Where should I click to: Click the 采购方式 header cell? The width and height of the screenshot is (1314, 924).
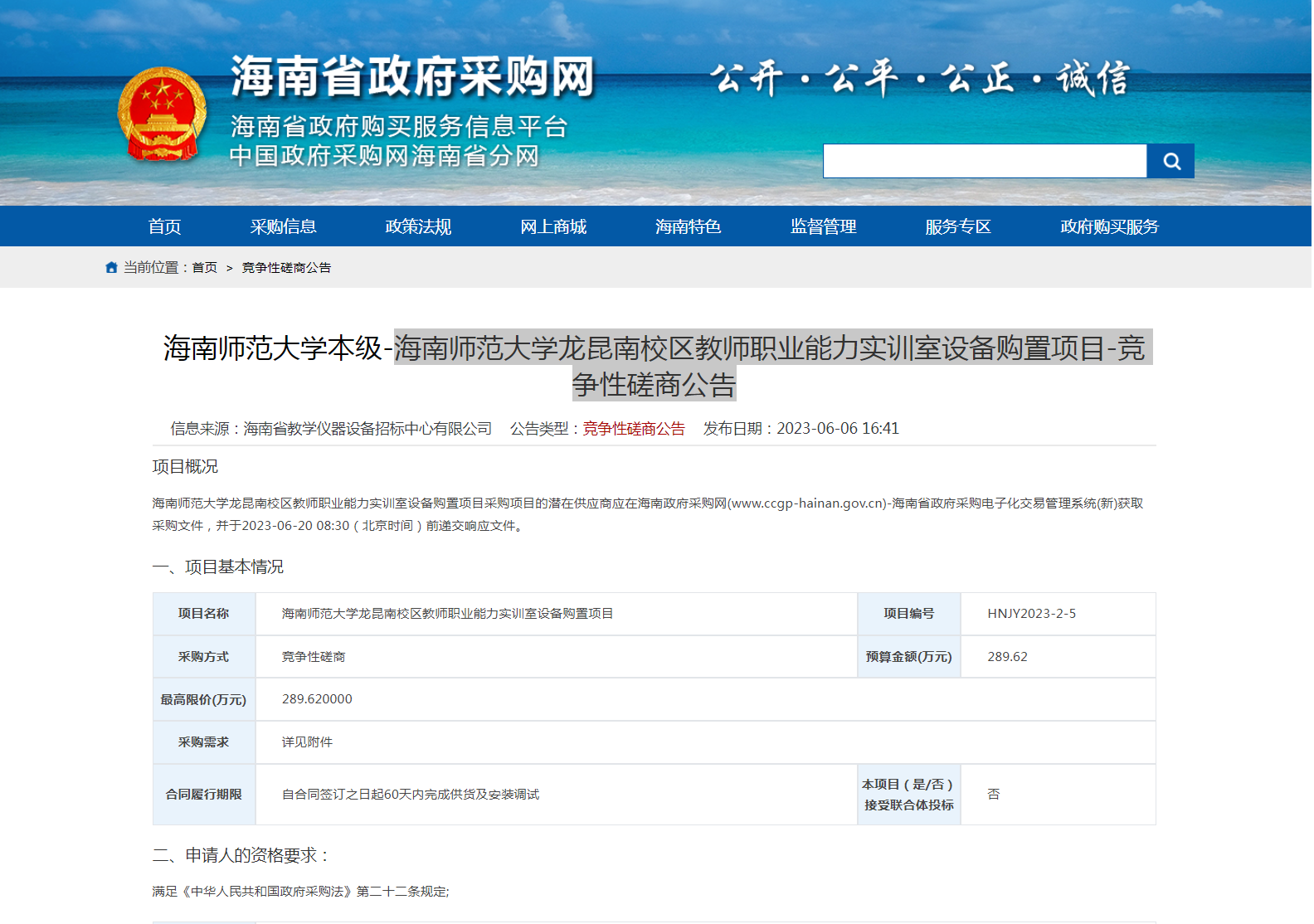[x=204, y=657]
